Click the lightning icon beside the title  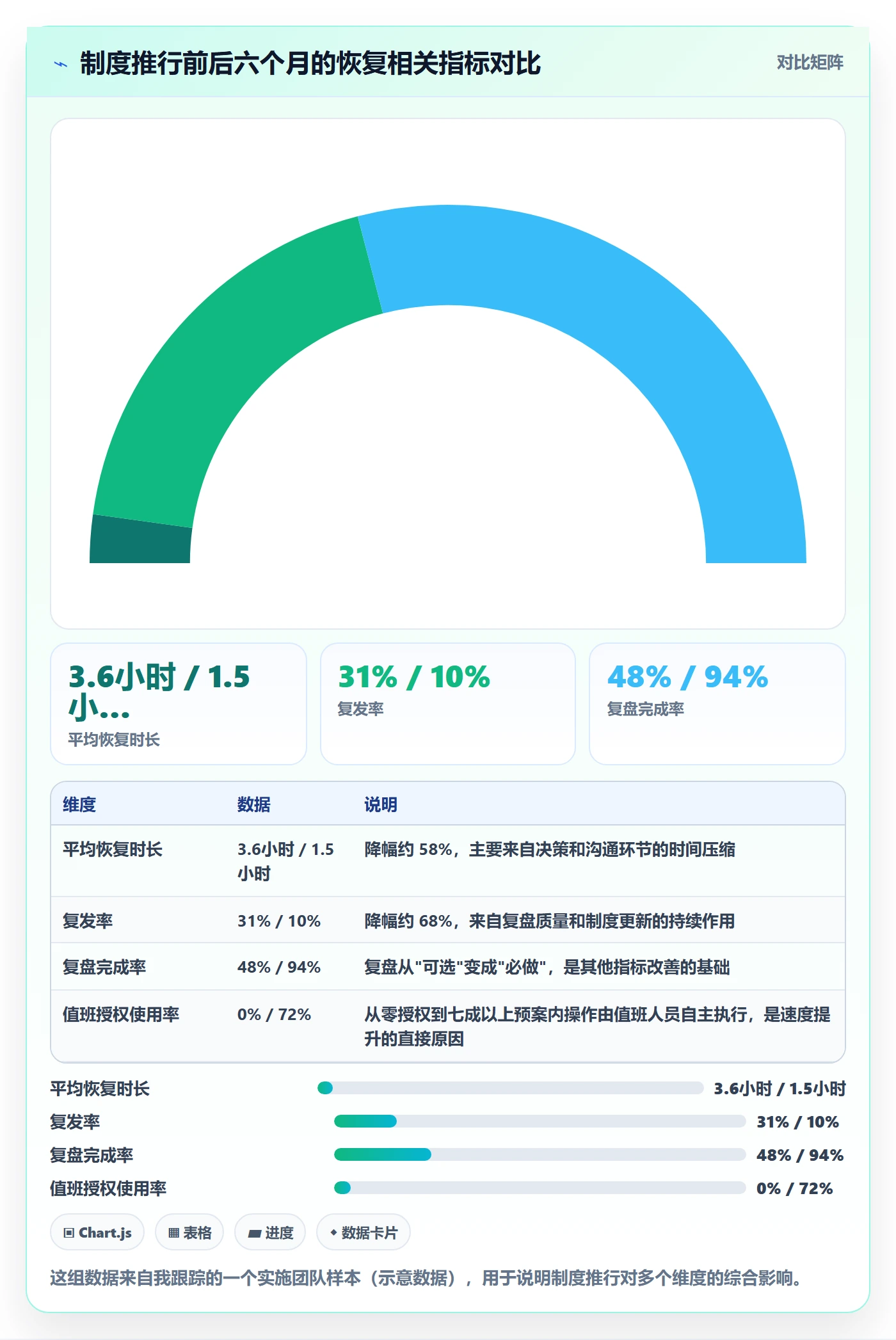coord(61,64)
